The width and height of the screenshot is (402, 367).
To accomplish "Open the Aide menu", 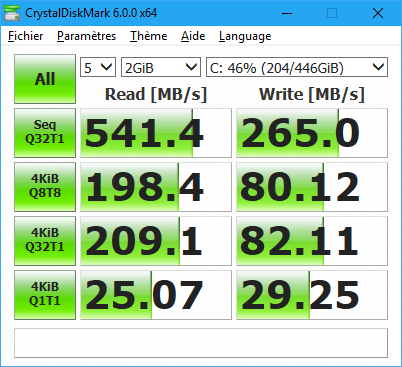I will 193,36.
